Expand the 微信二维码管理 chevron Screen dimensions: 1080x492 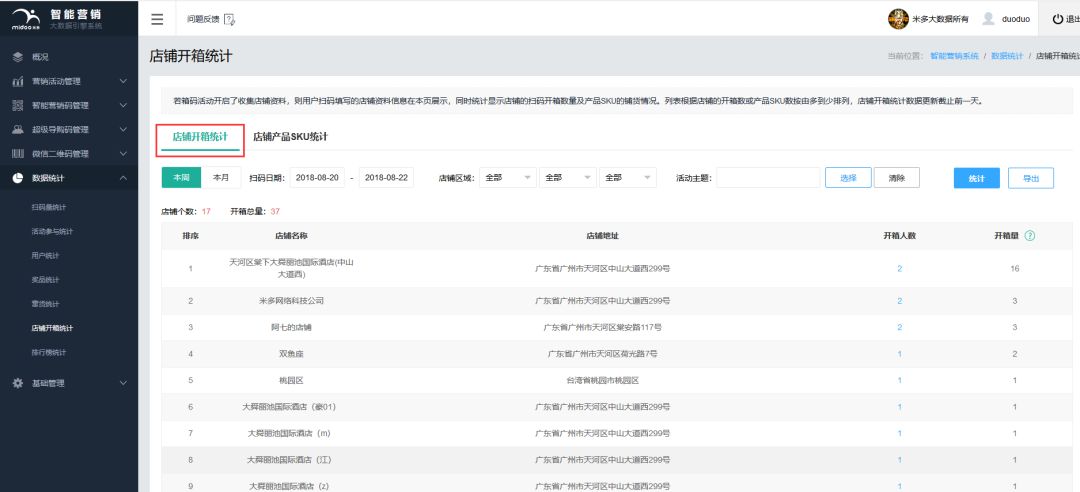[x=123, y=154]
